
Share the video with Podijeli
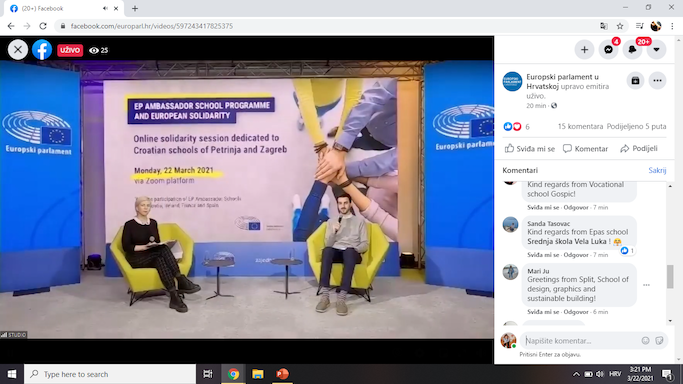[x=639, y=148]
